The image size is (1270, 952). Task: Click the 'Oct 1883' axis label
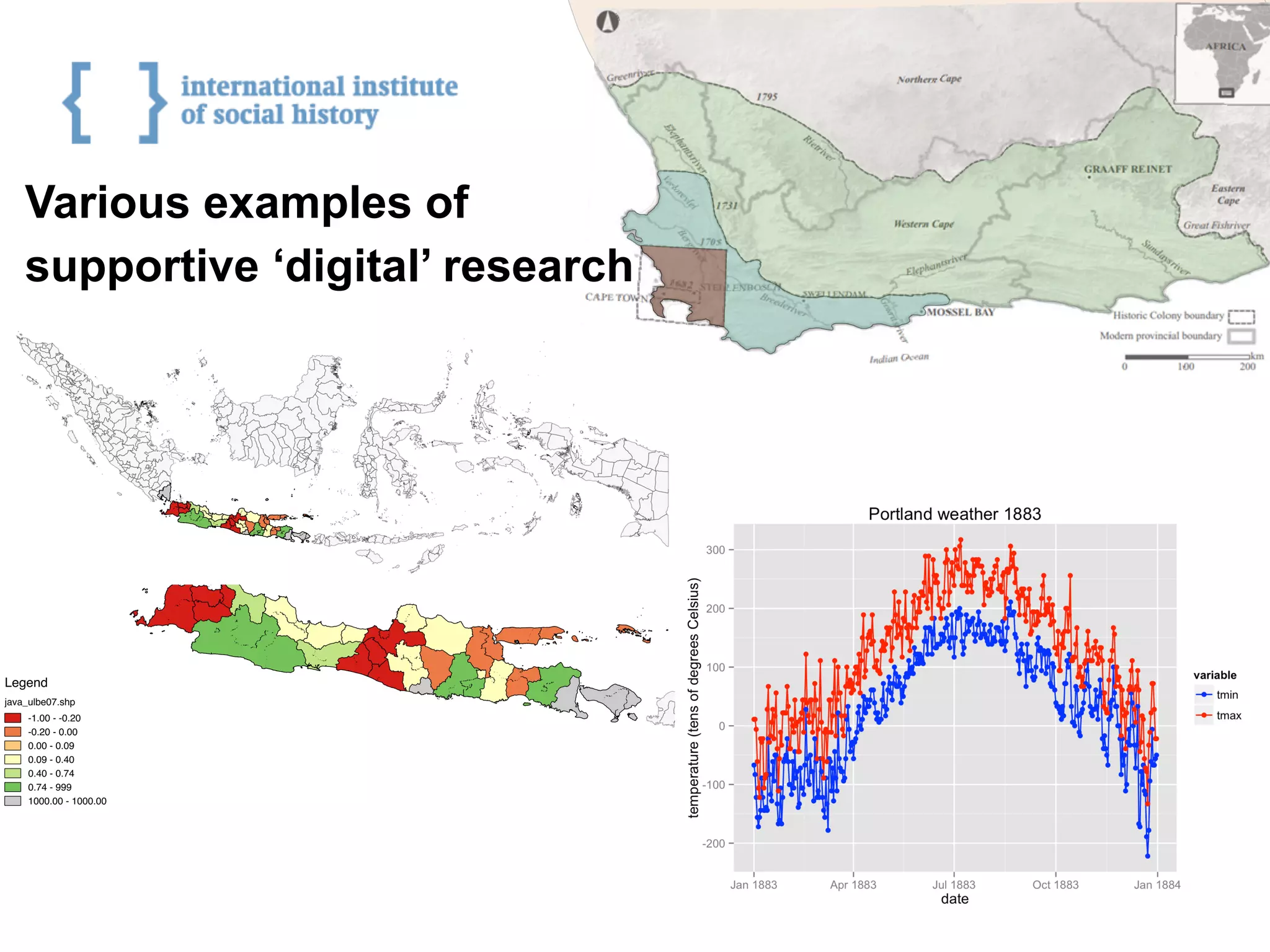(1055, 885)
